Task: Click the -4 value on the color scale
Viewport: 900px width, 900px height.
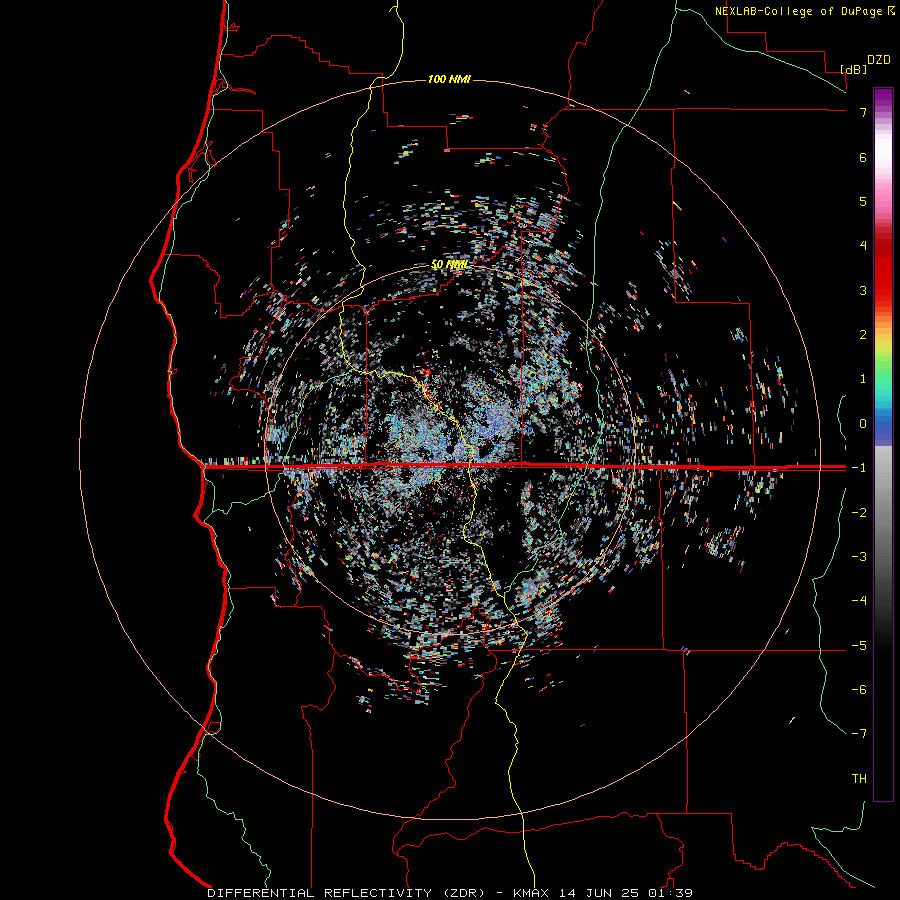Action: tap(859, 601)
